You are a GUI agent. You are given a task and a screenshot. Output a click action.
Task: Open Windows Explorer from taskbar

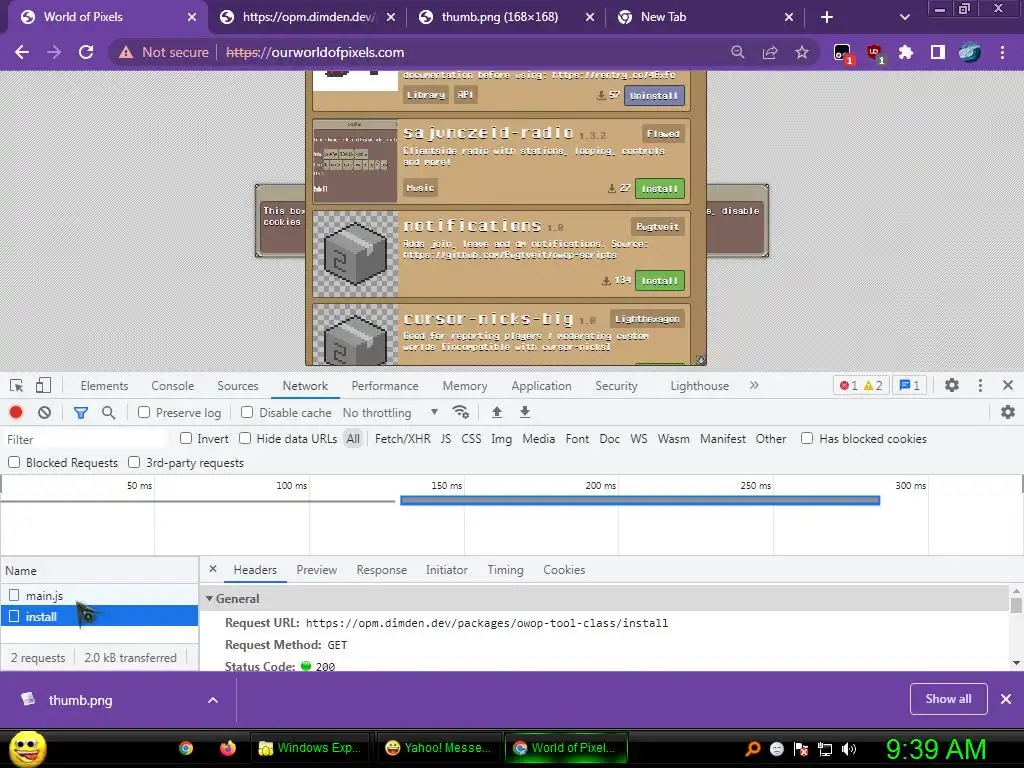click(x=310, y=748)
